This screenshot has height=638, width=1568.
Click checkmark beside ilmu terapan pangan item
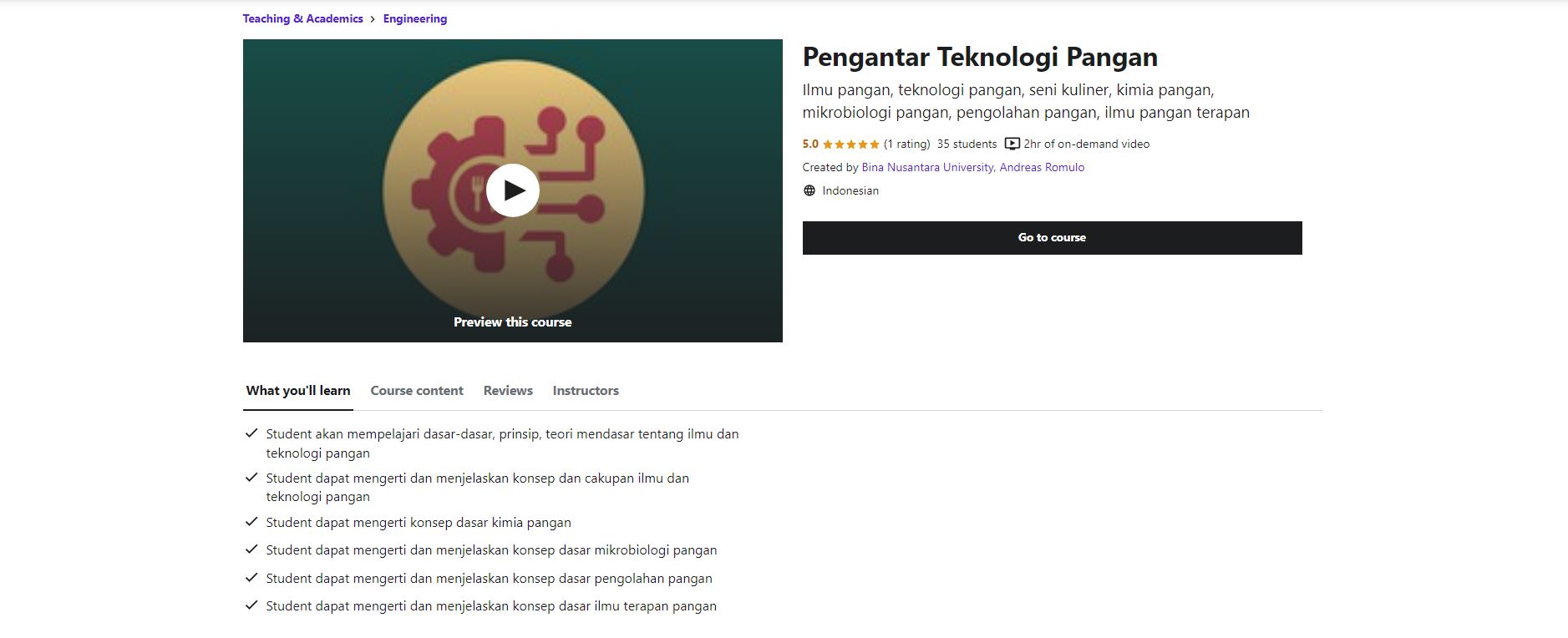[x=251, y=605]
